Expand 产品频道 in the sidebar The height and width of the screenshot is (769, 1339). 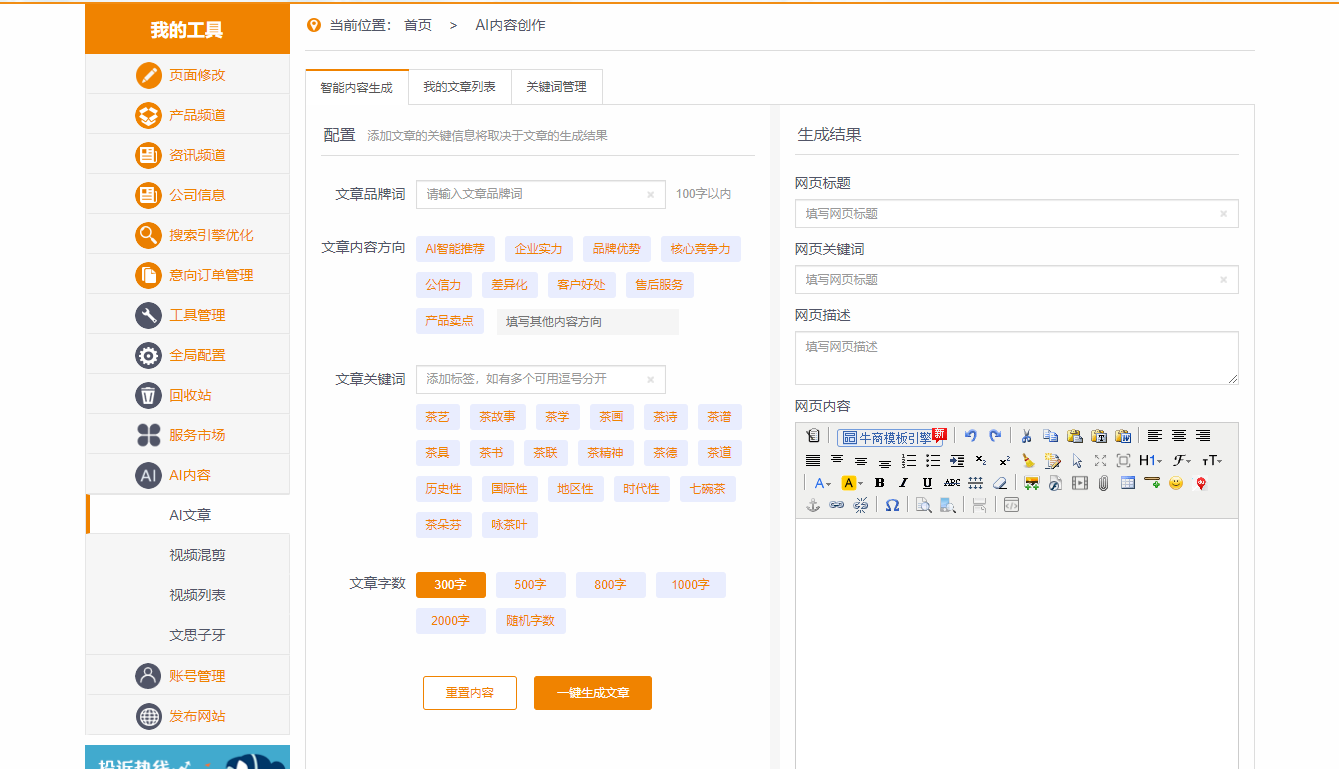[188, 115]
